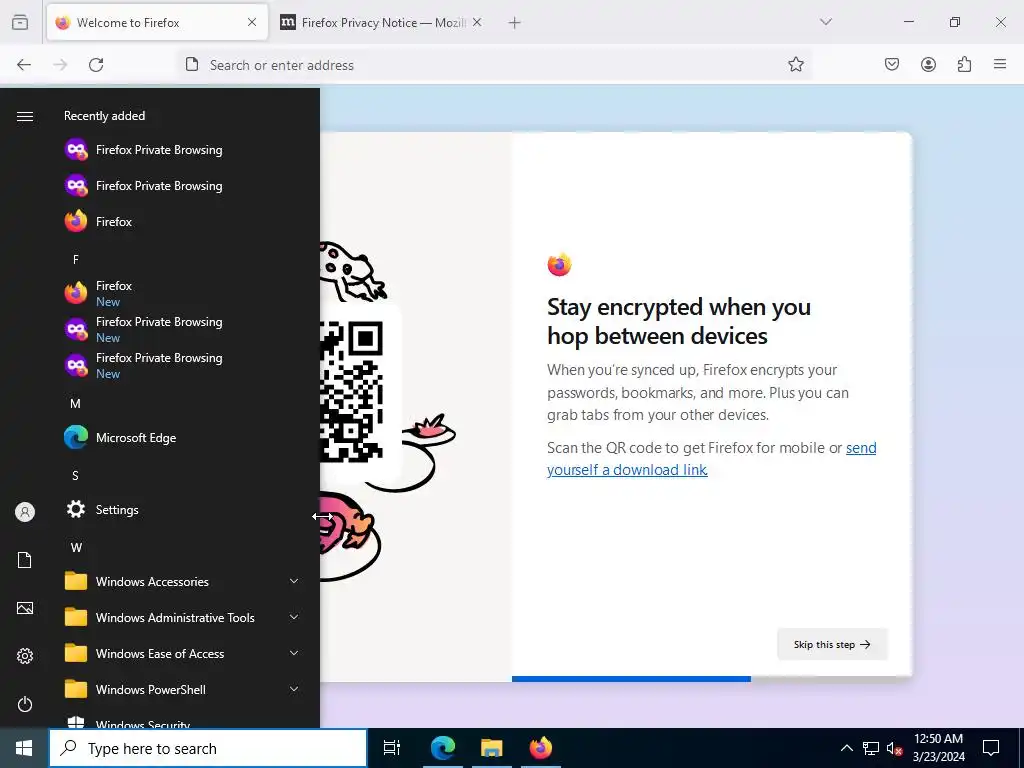Open the user account icon in Start sidebar
The width and height of the screenshot is (1024, 768).
(25, 512)
